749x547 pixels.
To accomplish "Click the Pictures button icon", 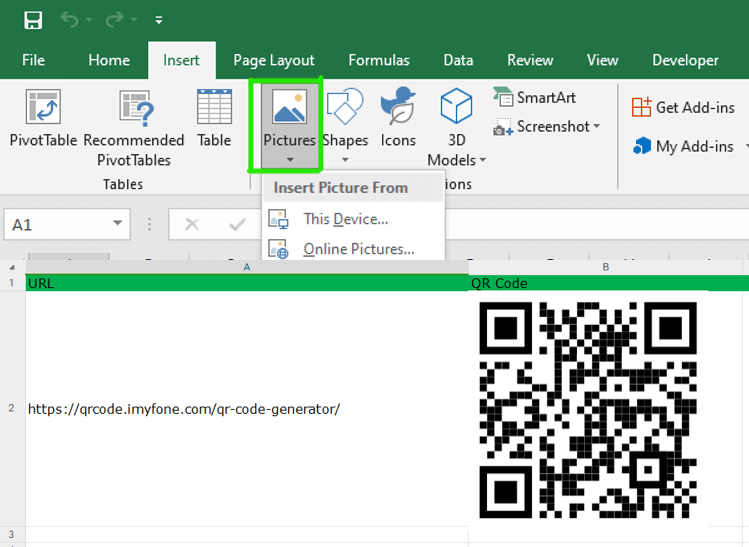I will tap(289, 107).
